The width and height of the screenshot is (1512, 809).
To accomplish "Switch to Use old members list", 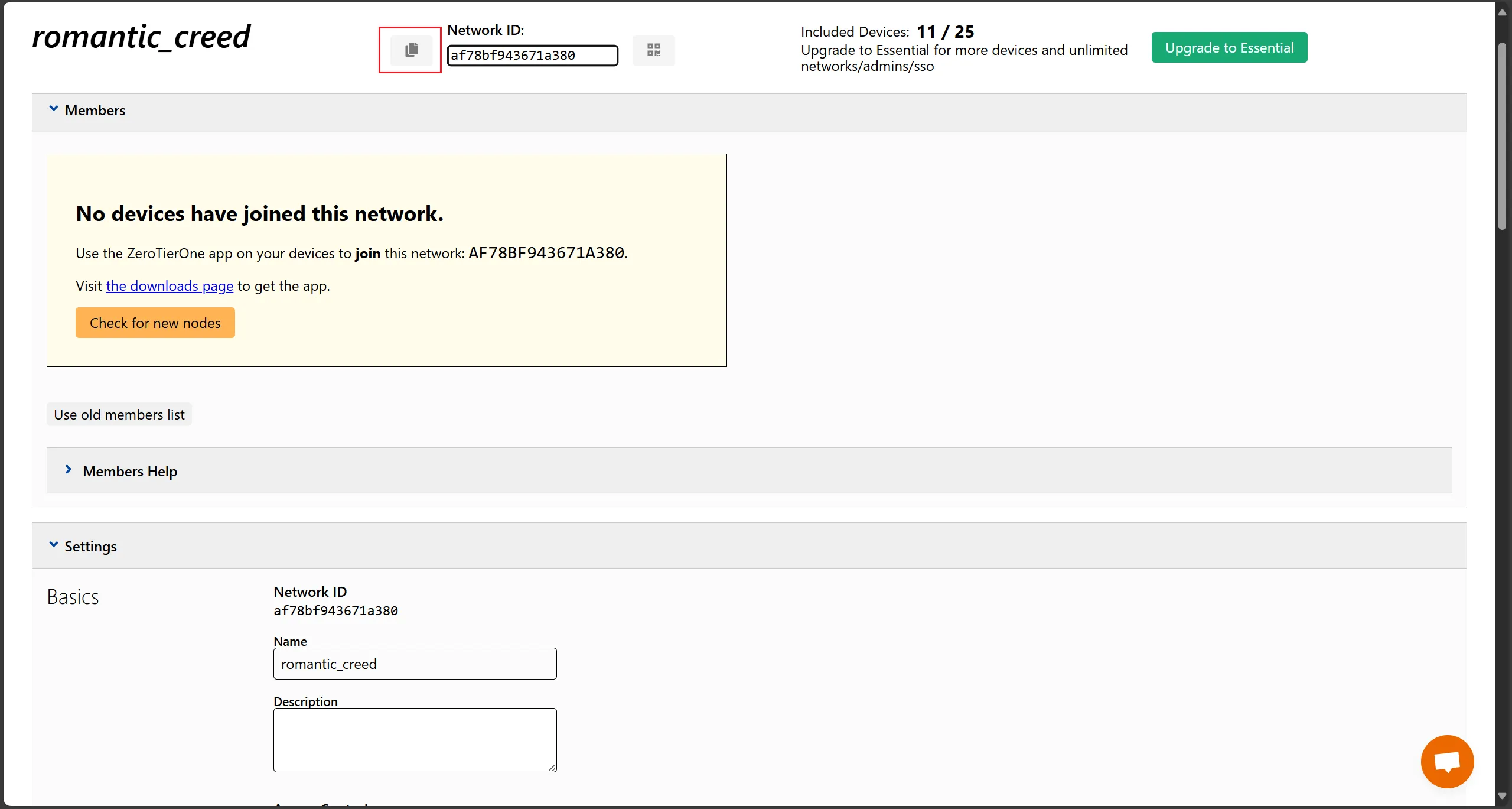I will click(119, 415).
